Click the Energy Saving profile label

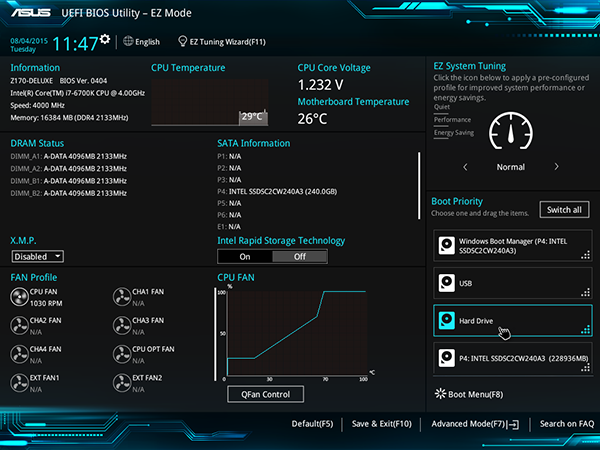coord(454,133)
